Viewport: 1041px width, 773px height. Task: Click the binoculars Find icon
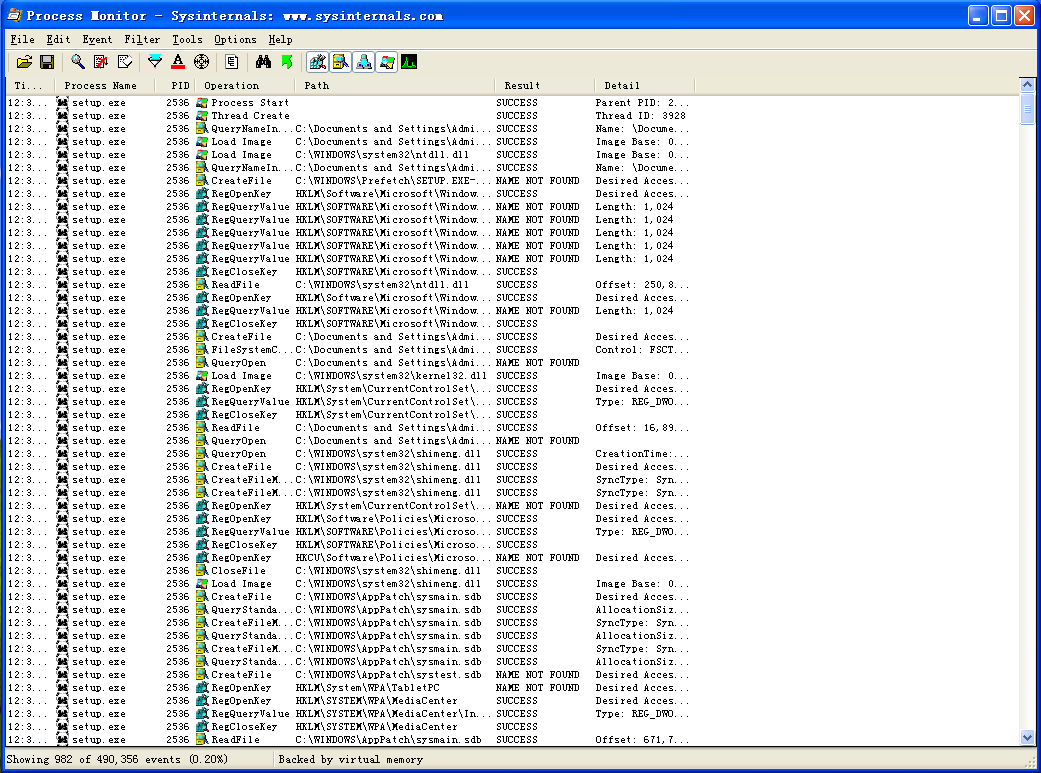click(x=263, y=62)
